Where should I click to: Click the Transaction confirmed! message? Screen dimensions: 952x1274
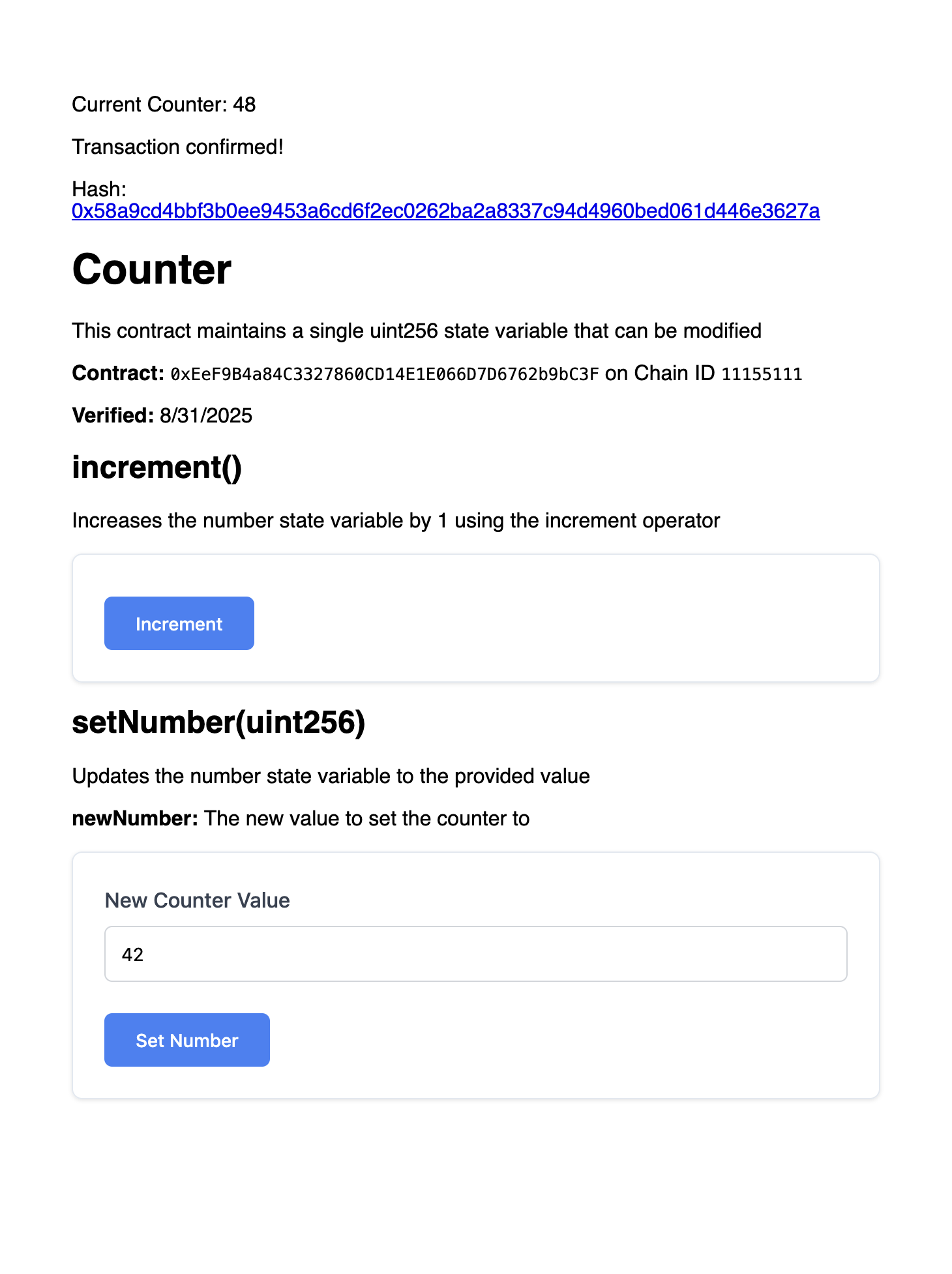(177, 147)
